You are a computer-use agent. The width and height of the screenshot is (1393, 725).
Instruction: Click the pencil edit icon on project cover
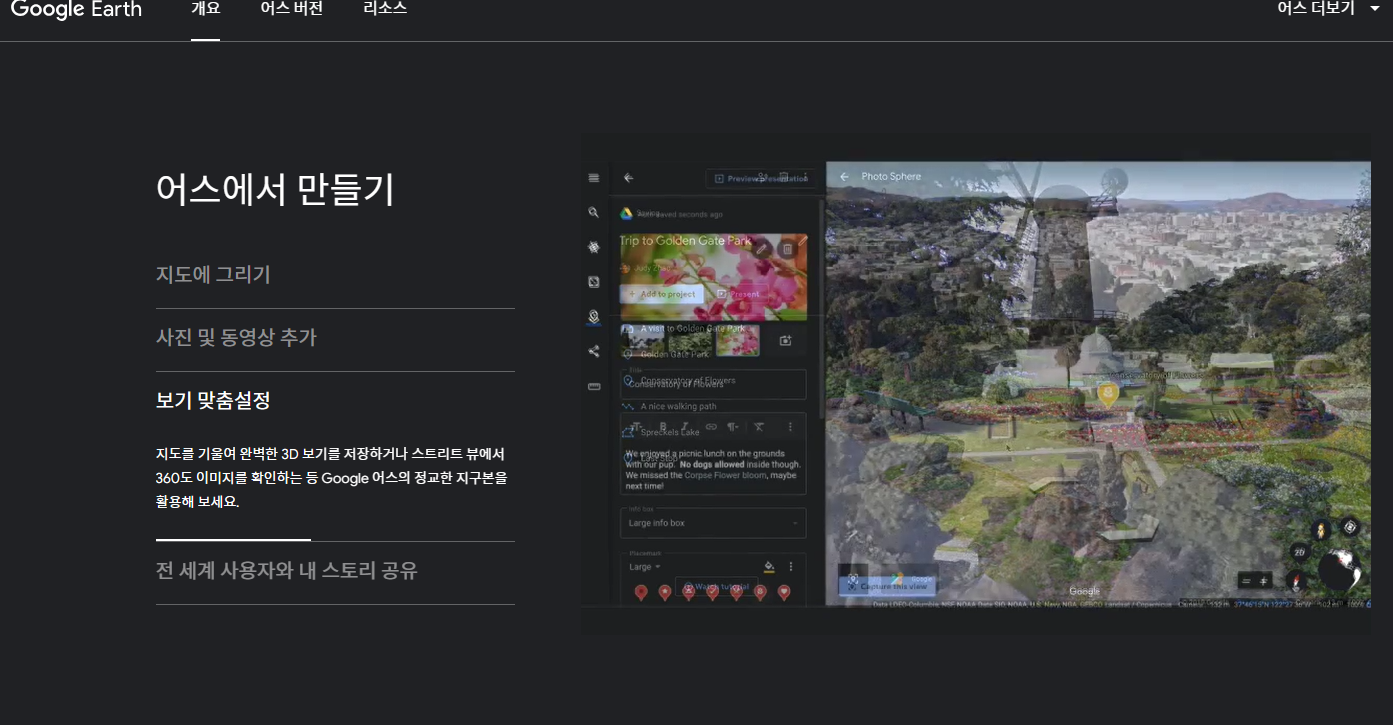click(x=763, y=248)
